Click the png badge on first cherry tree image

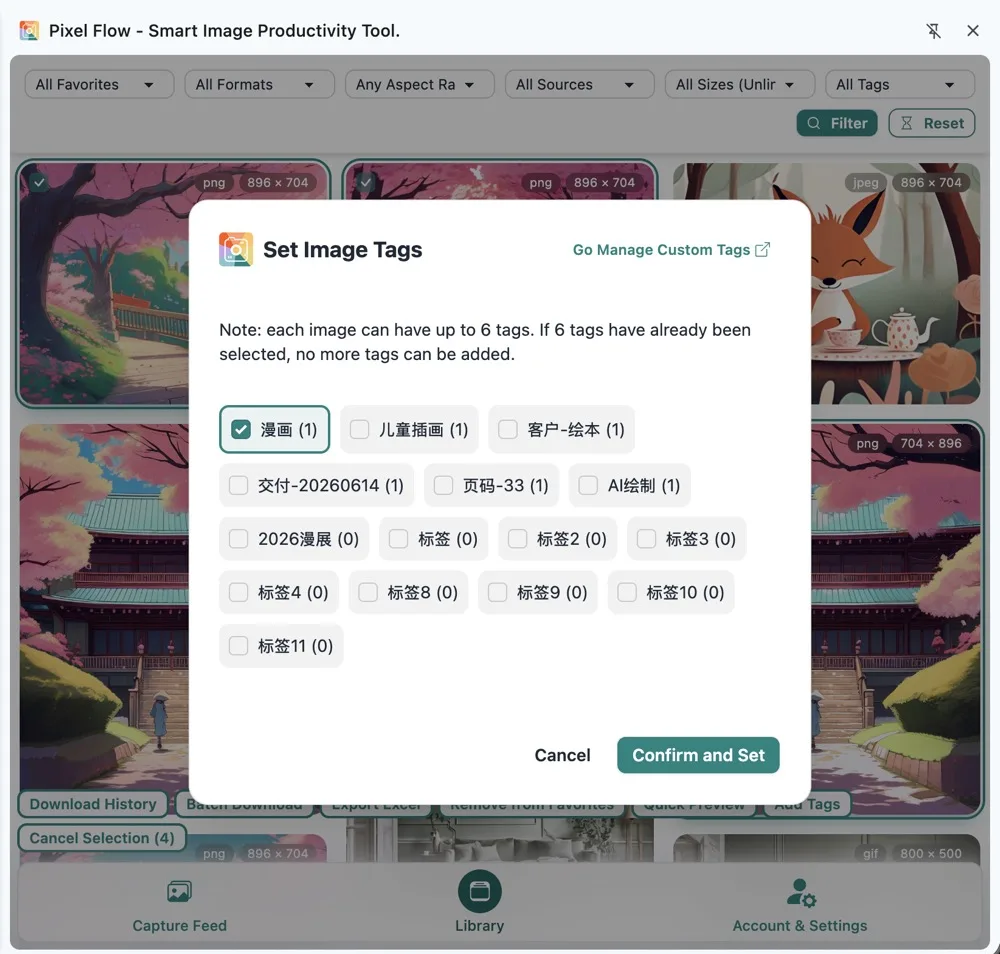214,182
